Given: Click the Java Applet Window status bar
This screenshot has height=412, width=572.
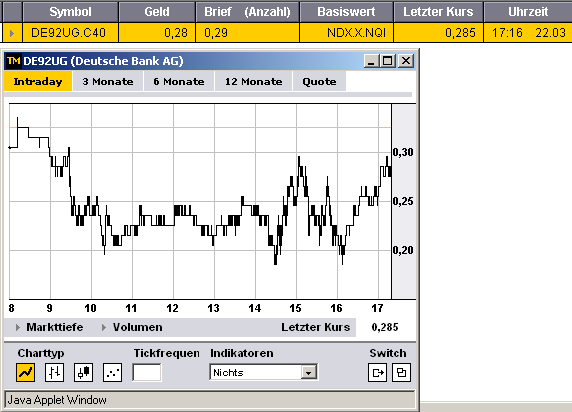Looking at the screenshot, I should point(209,400).
